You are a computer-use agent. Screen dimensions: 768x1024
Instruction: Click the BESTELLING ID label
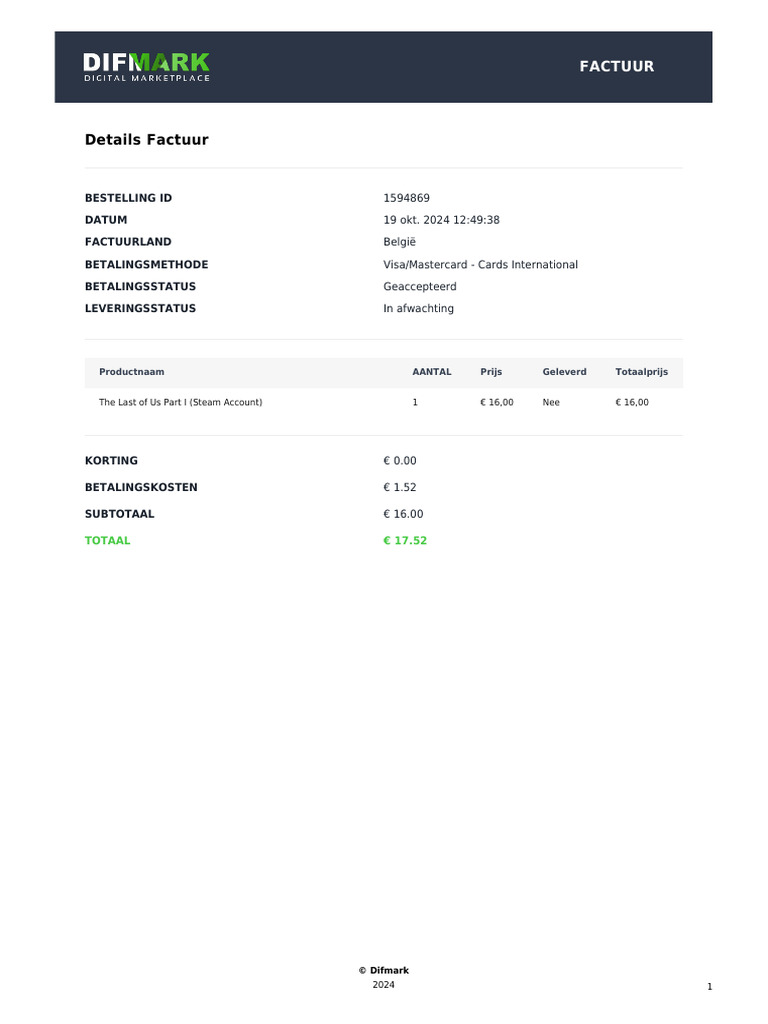(129, 198)
